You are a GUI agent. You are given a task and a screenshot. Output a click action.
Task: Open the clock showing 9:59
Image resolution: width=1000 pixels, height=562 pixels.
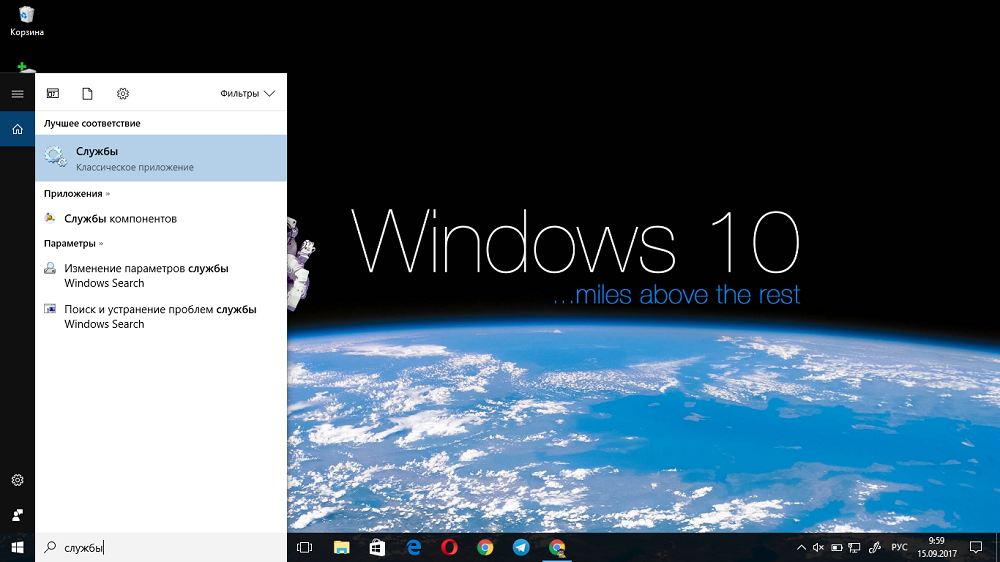(x=937, y=547)
